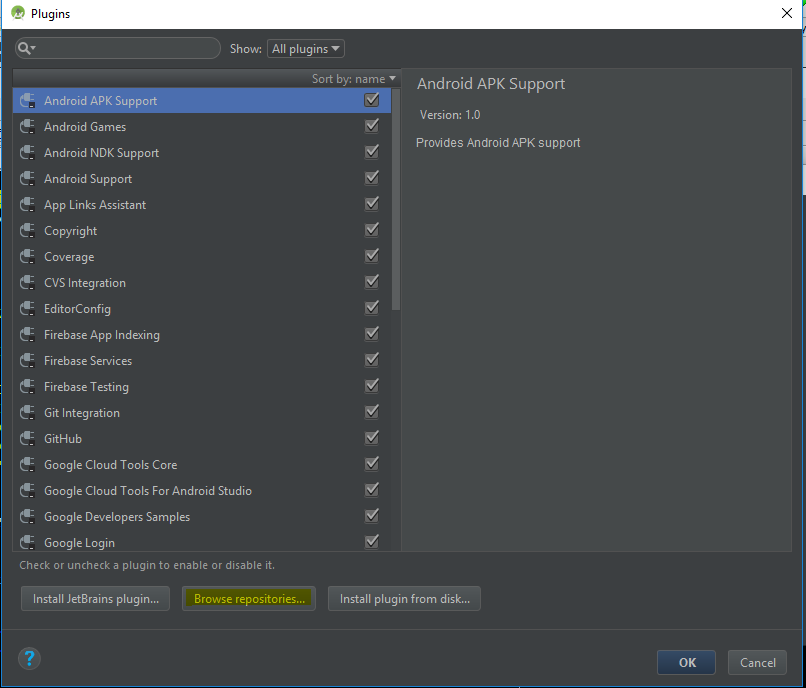806x688 pixels.
Task: Dismiss dialog with Cancel button
Action: 757,662
